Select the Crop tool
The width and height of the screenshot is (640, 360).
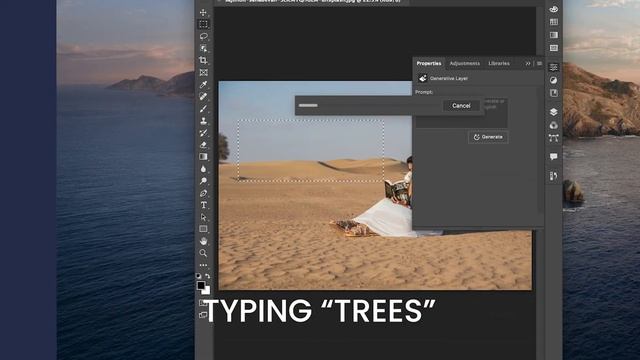[203, 60]
